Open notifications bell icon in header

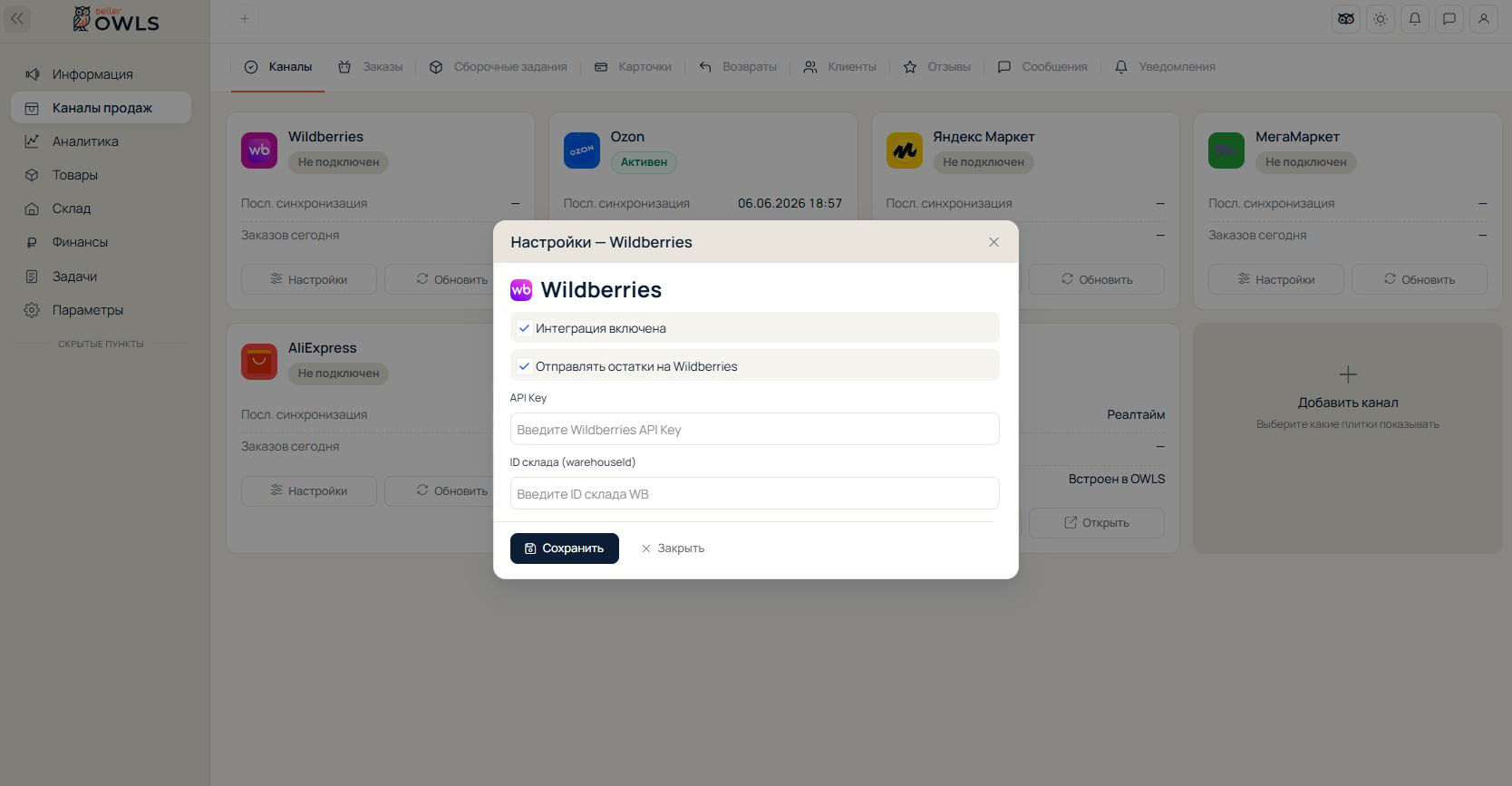(1415, 19)
